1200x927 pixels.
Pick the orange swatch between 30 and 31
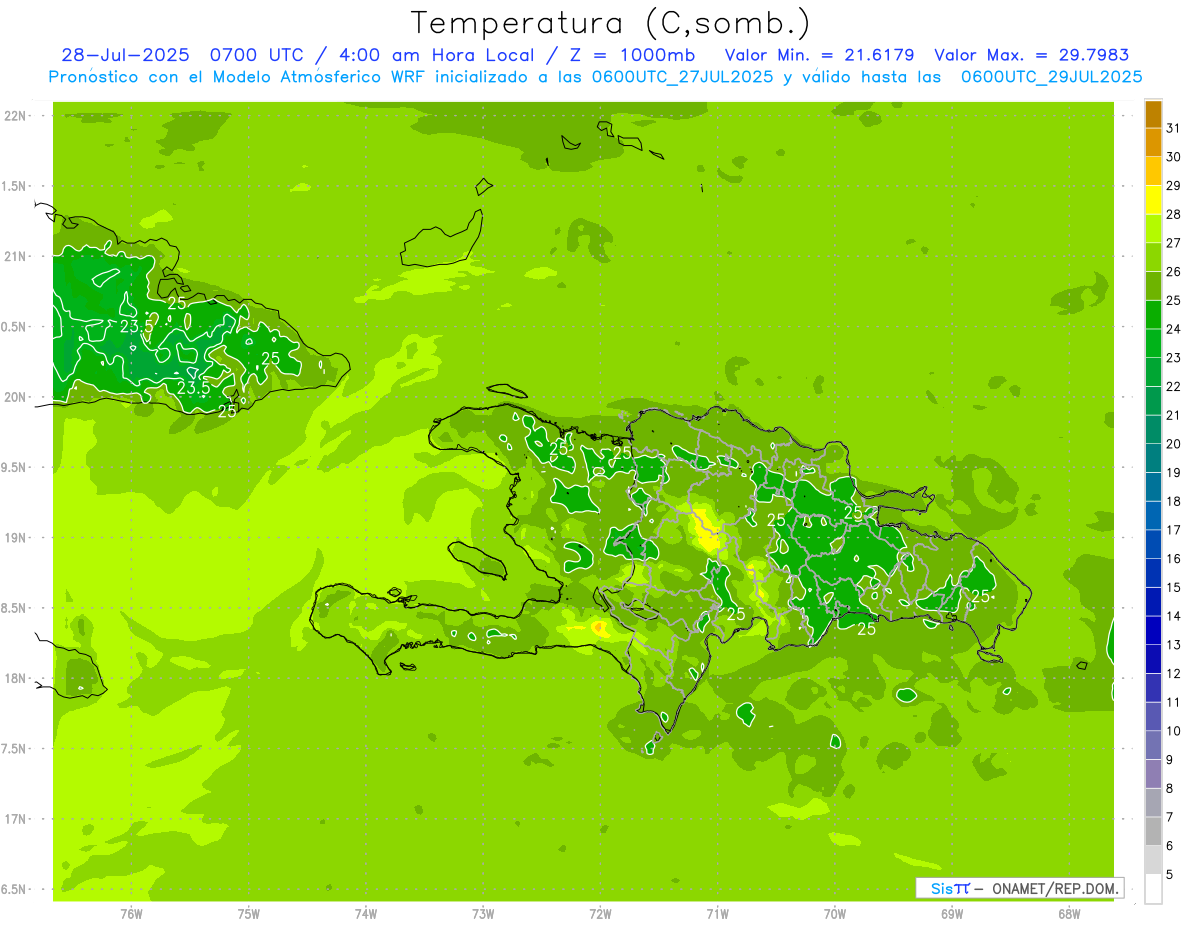point(1153,142)
